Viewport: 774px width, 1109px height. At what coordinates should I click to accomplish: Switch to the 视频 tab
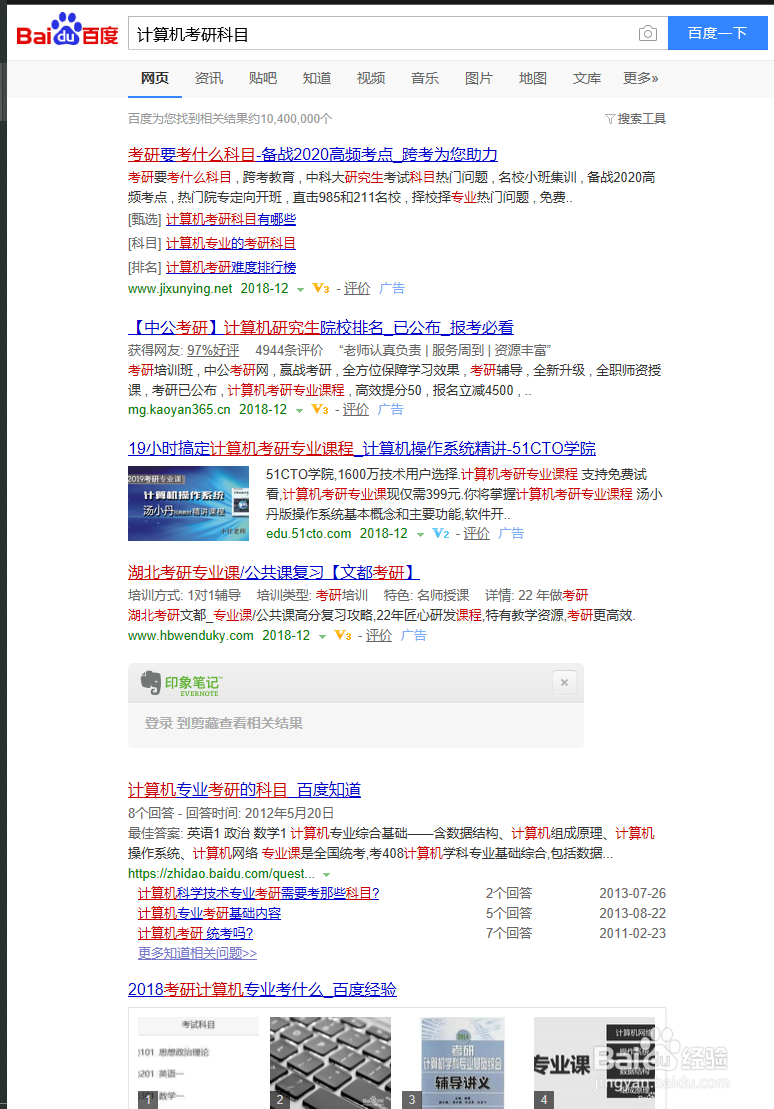pos(371,78)
